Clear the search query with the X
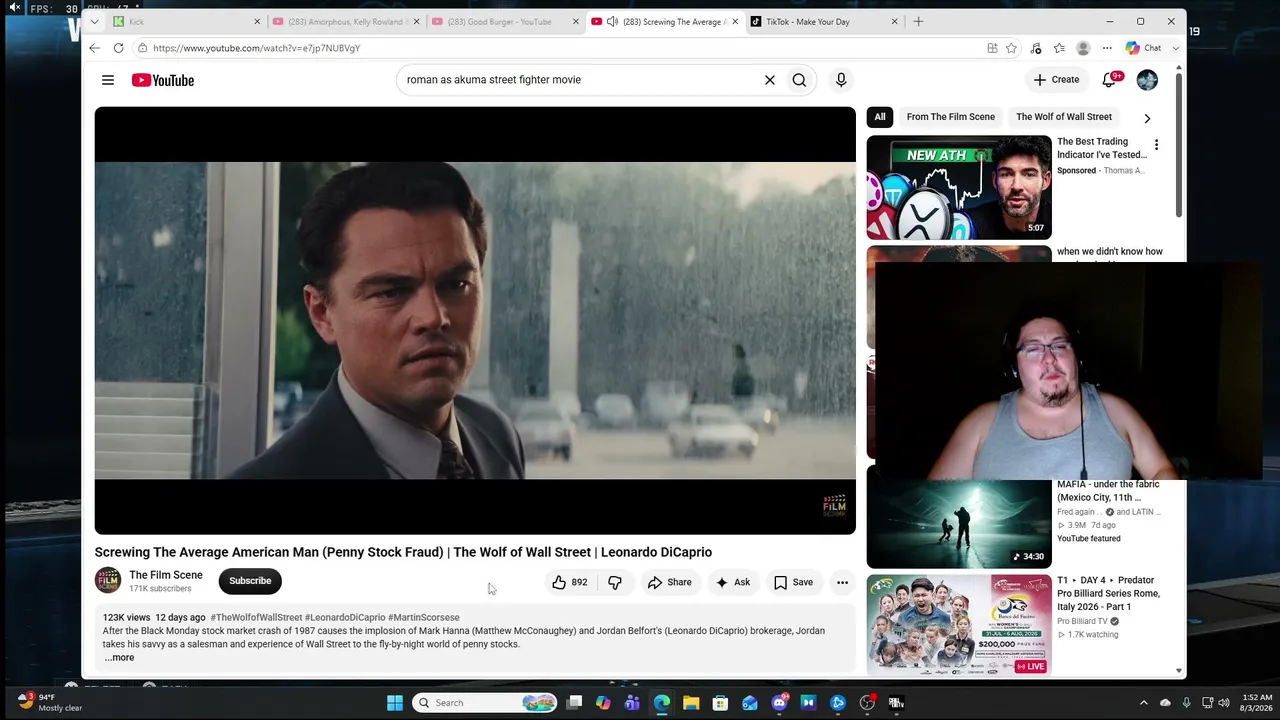Screen dimensions: 1280x720 coord(770,80)
